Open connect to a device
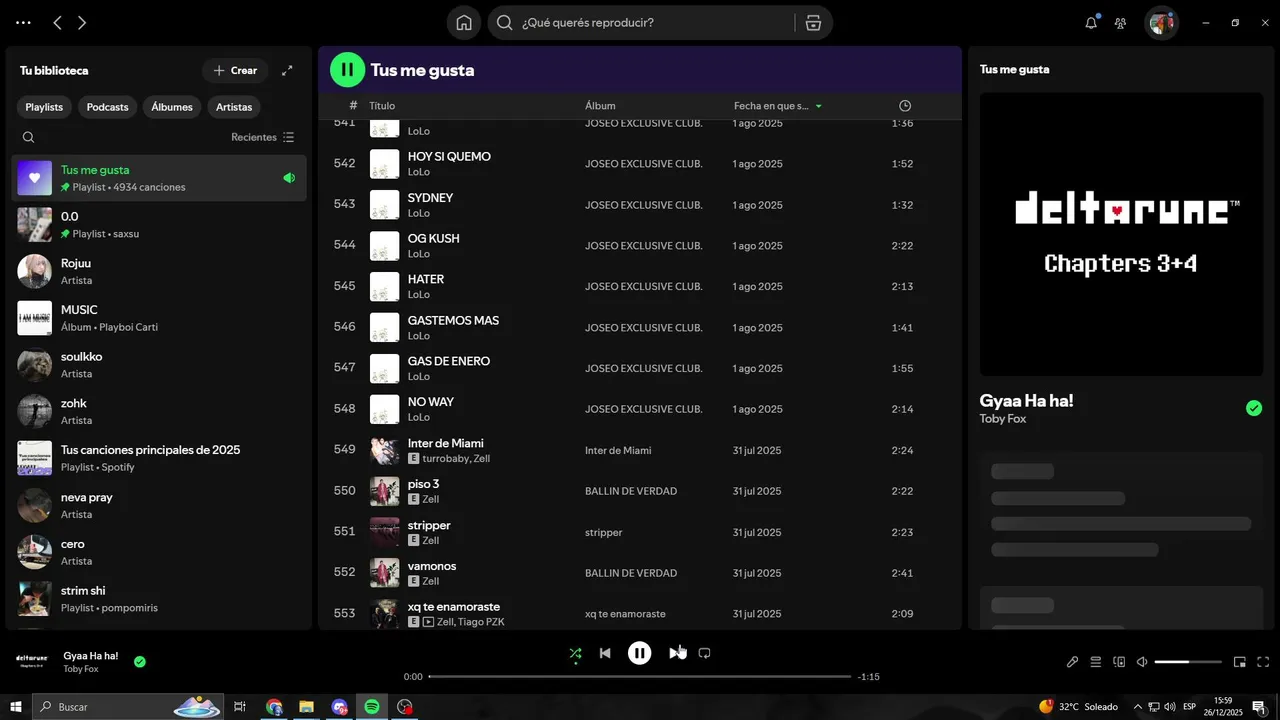The width and height of the screenshot is (1280, 720). (x=1119, y=662)
